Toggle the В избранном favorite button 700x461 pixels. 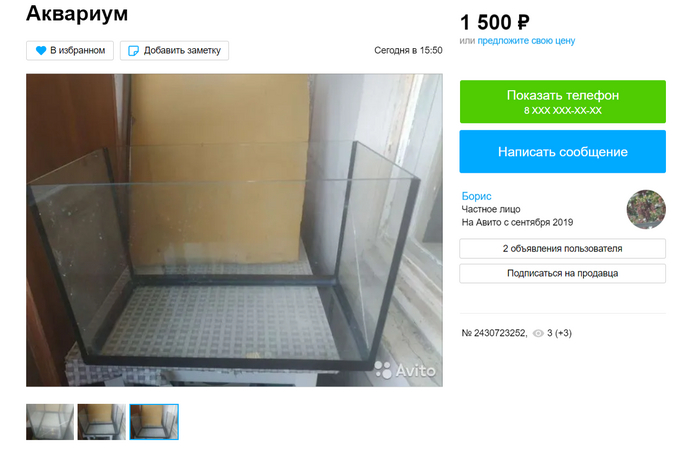pos(70,50)
